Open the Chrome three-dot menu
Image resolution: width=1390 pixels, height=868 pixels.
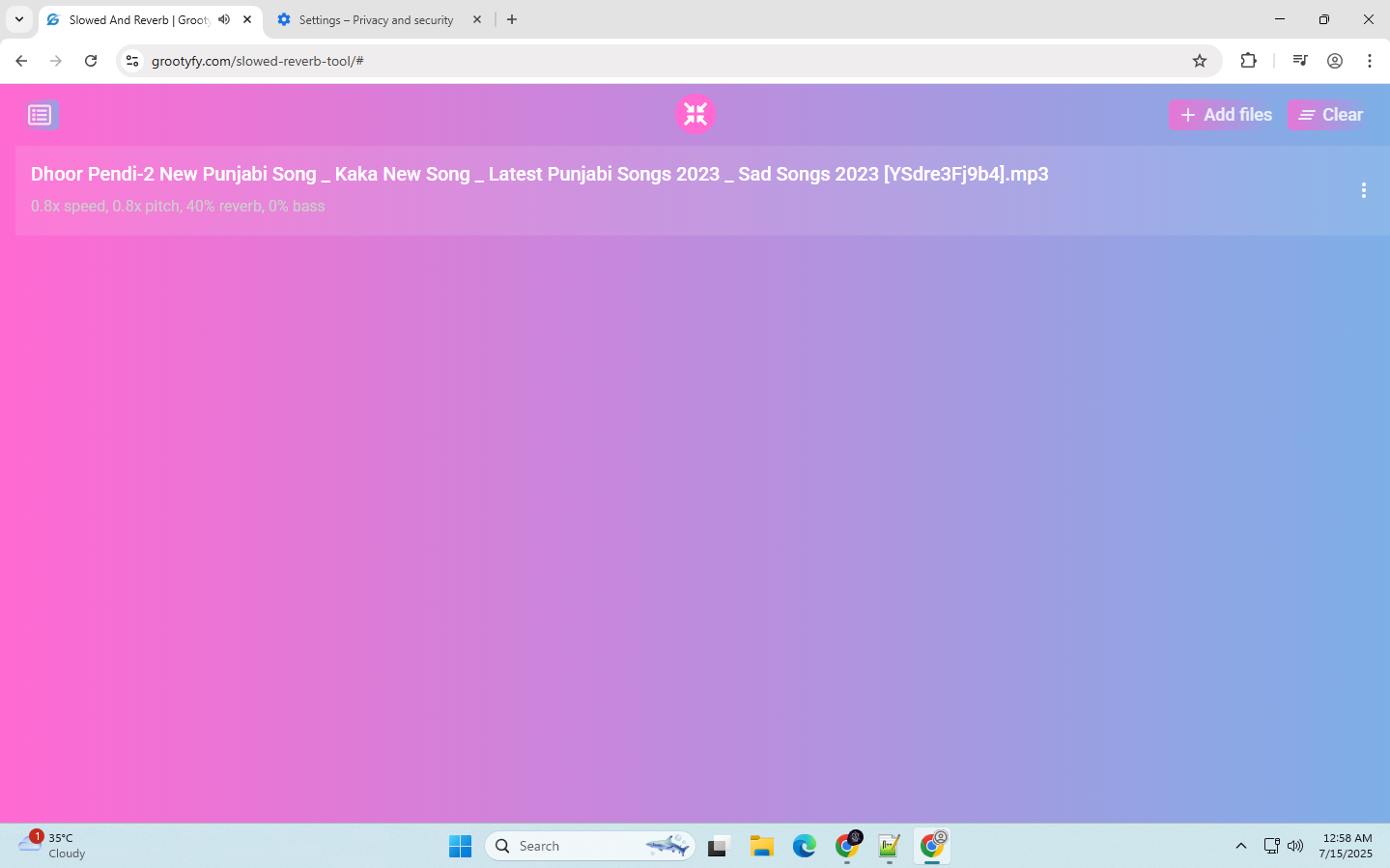point(1370,61)
